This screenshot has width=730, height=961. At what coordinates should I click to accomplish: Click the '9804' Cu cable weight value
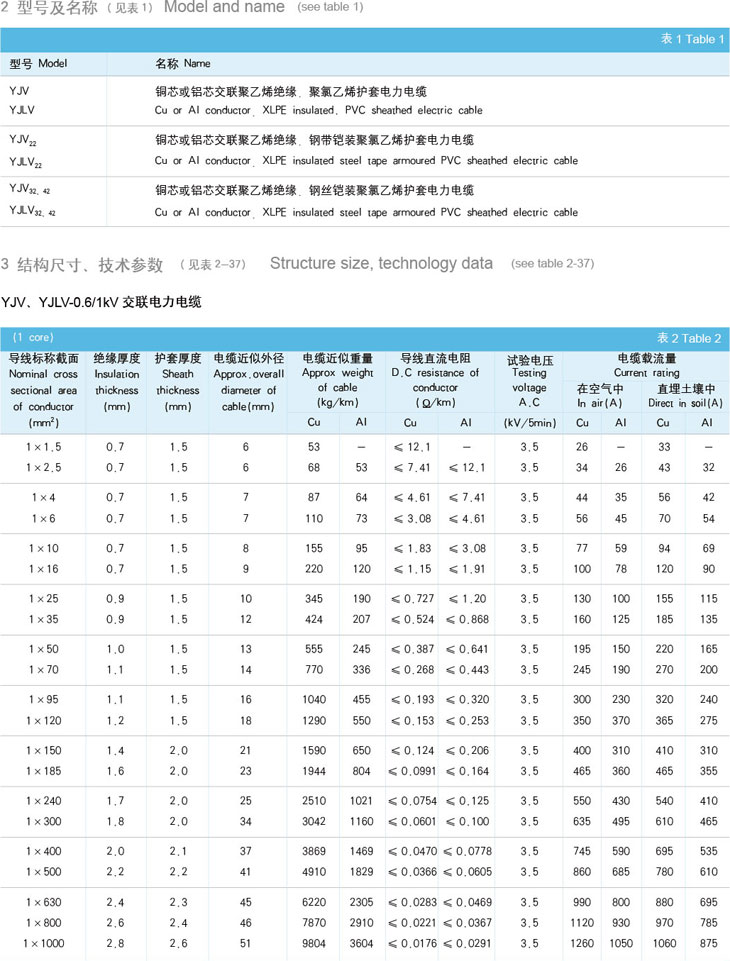314,943
